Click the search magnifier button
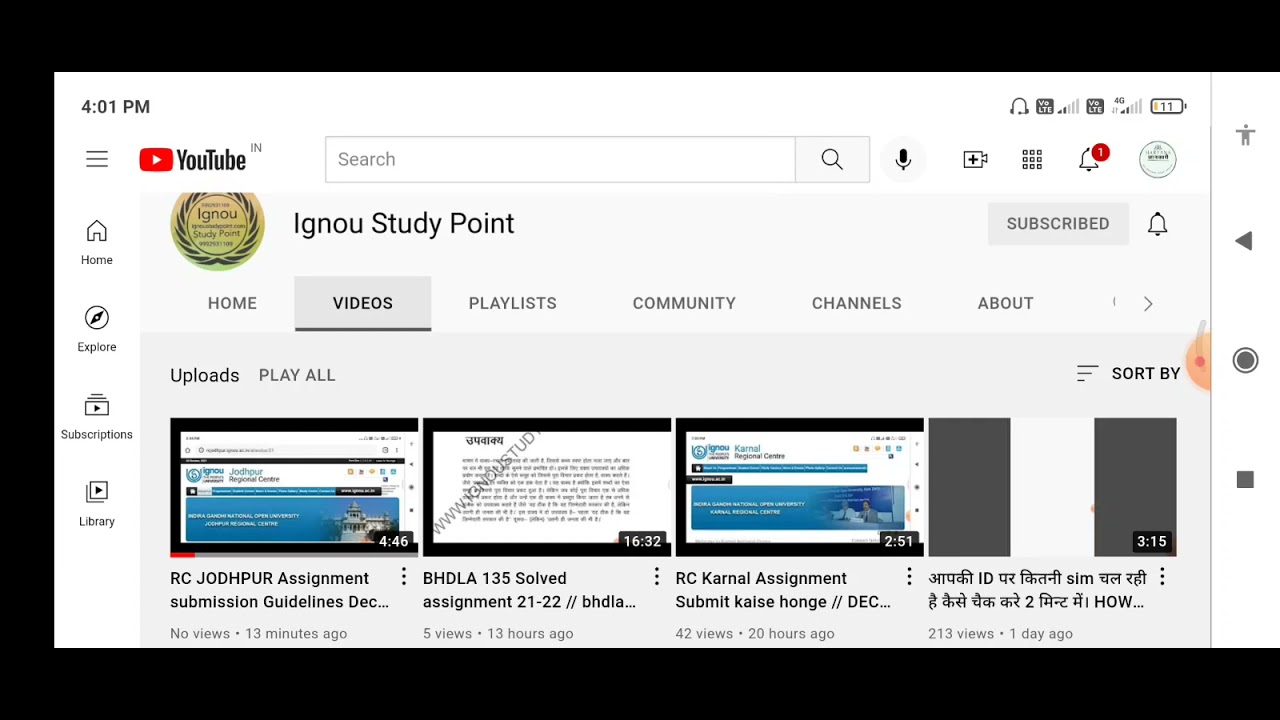Viewport: 1280px width, 720px height. (832, 160)
